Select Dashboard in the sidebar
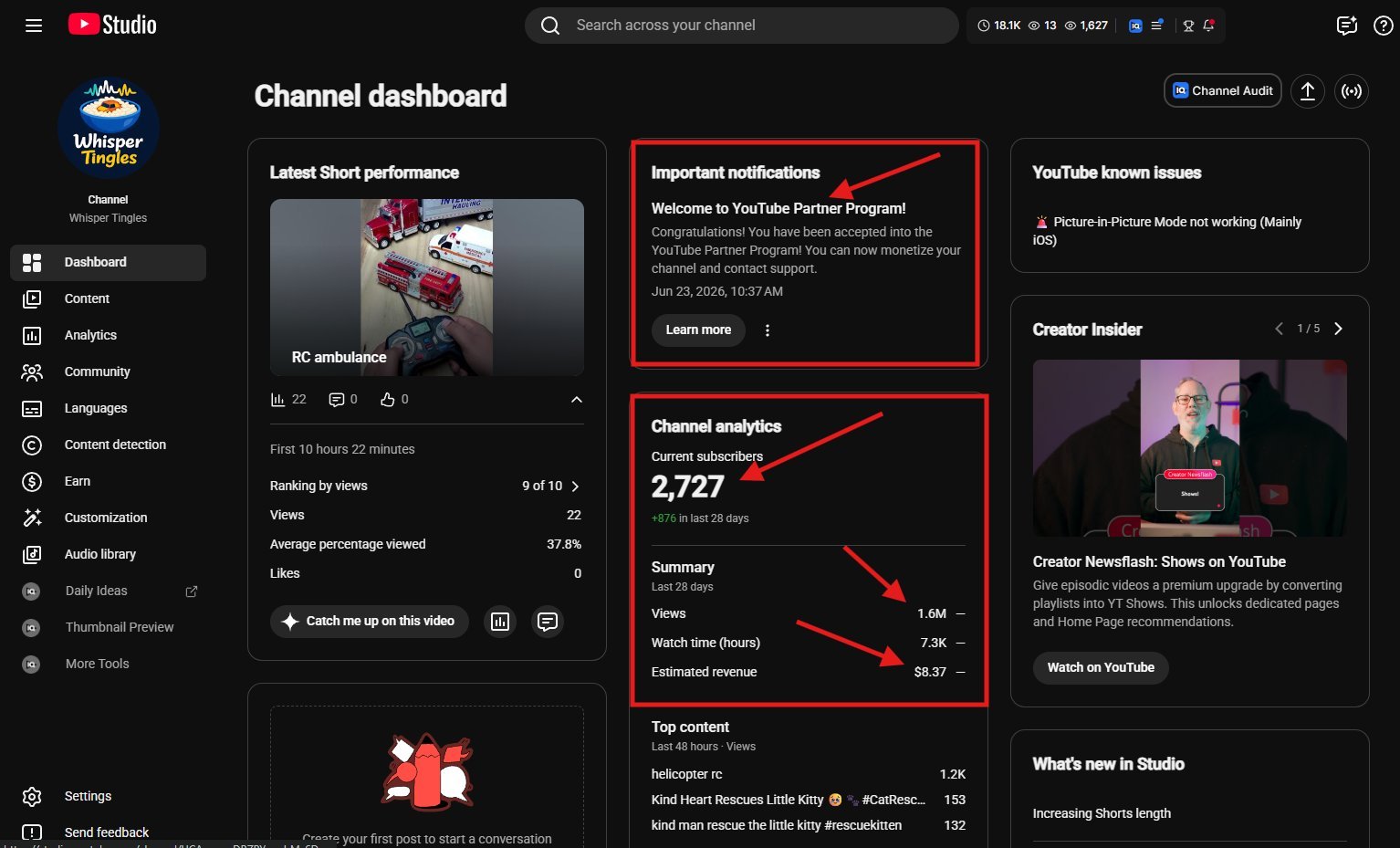The width and height of the screenshot is (1400, 848). pos(108,263)
